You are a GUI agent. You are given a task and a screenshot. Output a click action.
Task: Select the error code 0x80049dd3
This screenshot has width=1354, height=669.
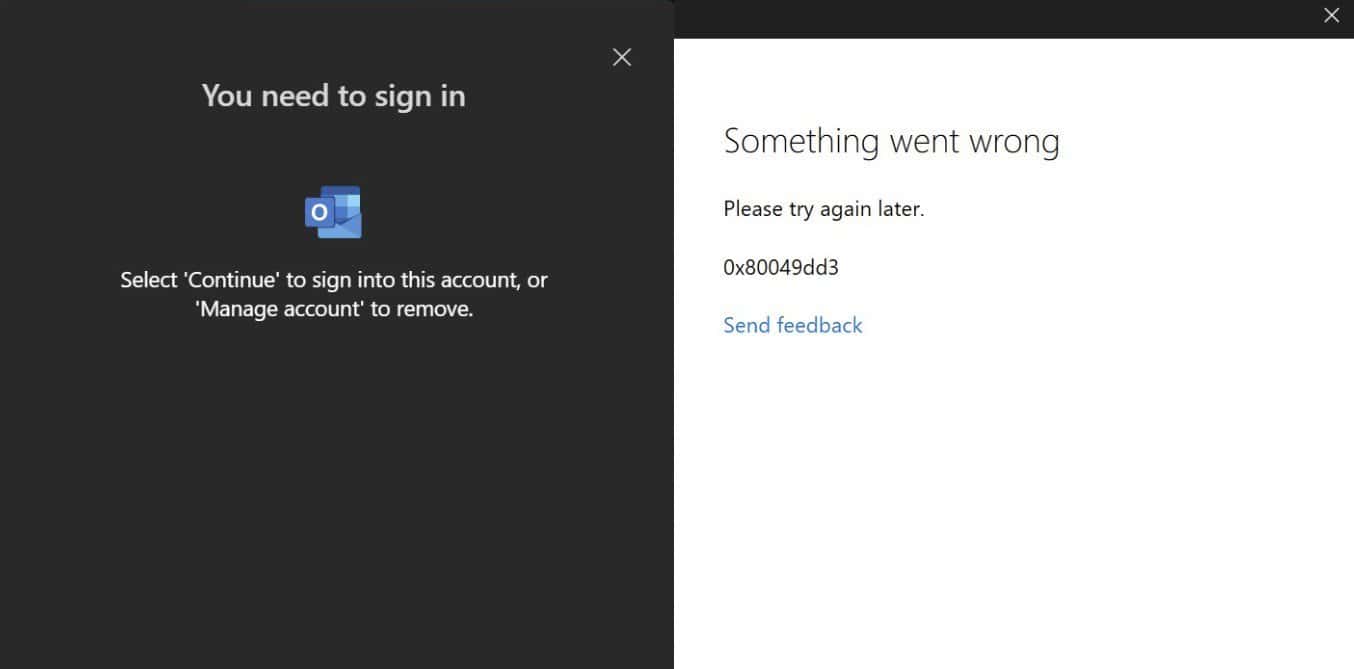(x=781, y=267)
